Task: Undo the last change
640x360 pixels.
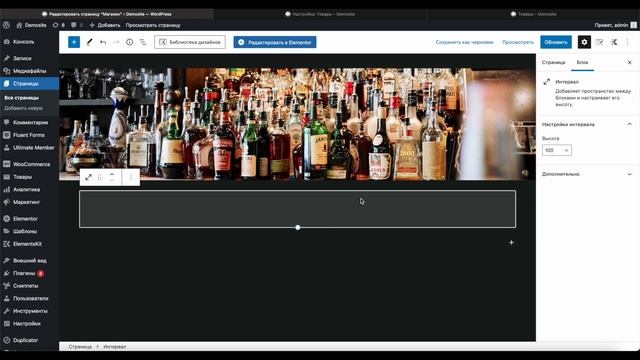Action: click(x=103, y=42)
